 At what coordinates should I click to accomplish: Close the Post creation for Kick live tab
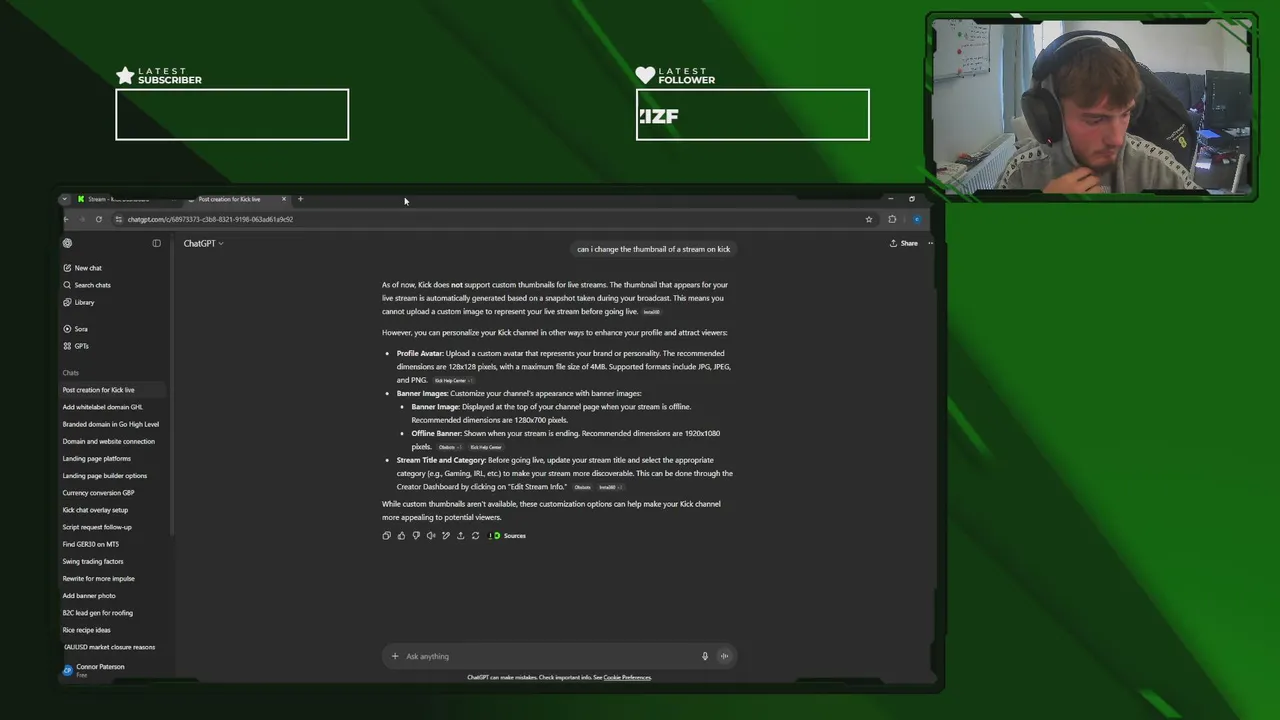[284, 199]
